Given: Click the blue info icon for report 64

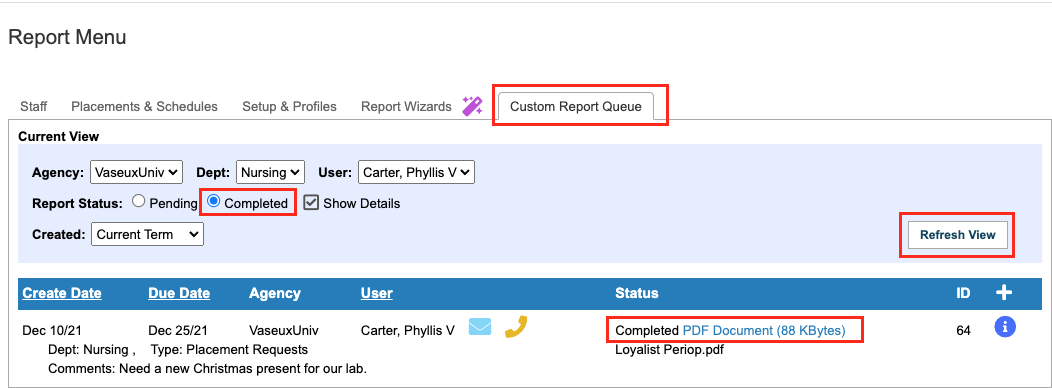Looking at the screenshot, I should tap(1004, 327).
